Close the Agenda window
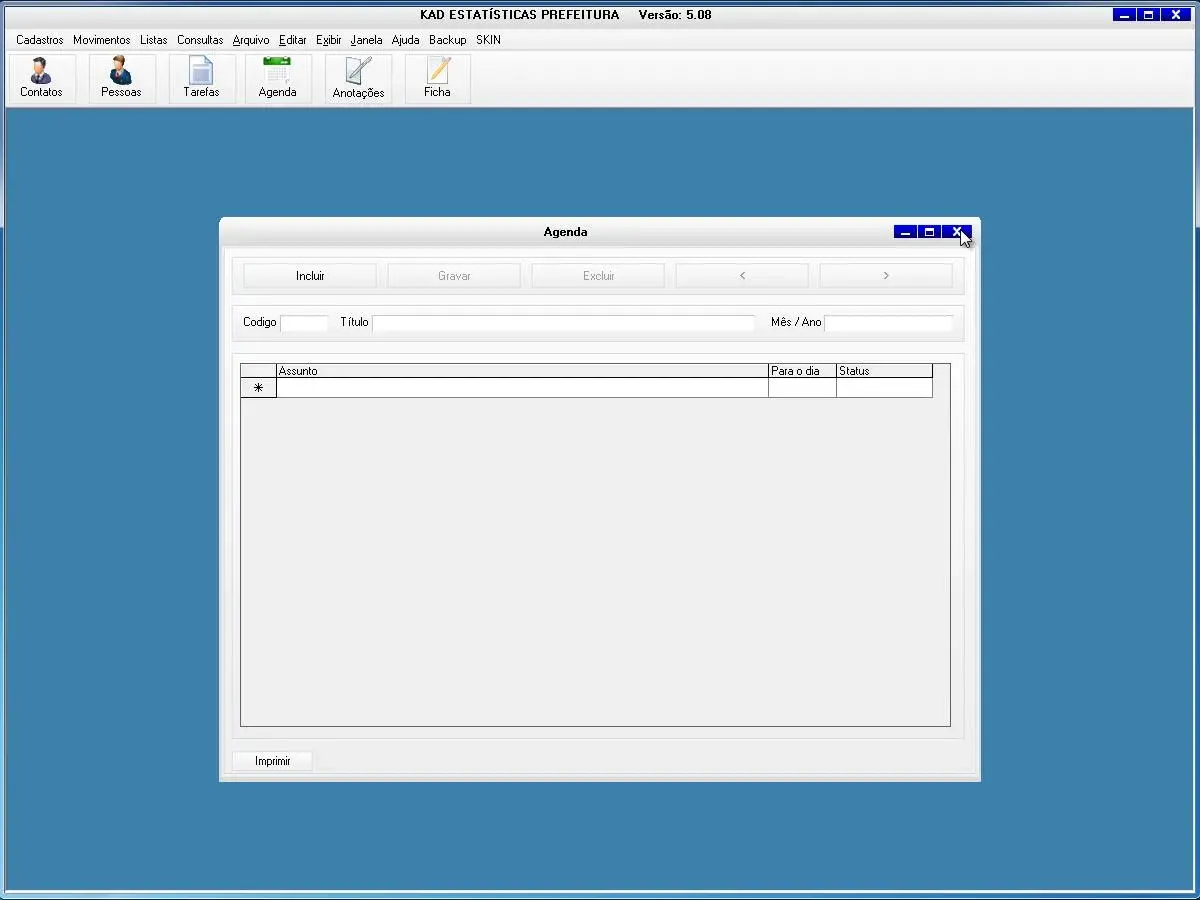The width and height of the screenshot is (1200, 900). [x=956, y=232]
